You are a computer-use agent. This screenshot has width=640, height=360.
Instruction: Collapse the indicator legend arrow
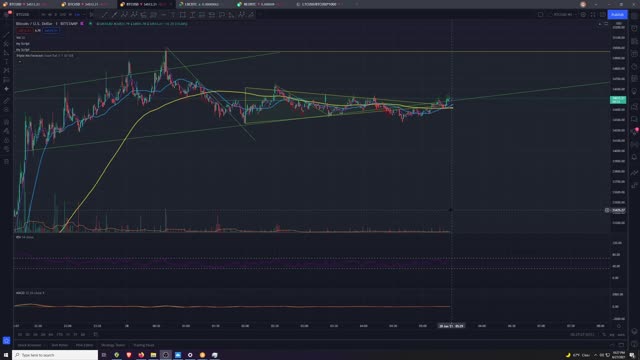[20, 62]
